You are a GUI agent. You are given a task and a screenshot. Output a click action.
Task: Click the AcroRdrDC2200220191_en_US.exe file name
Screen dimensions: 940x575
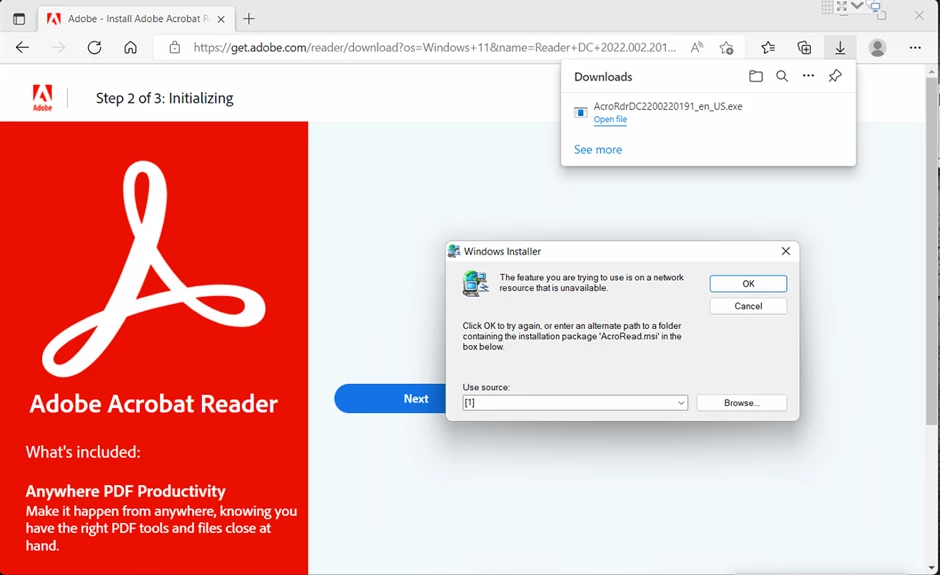[668, 106]
